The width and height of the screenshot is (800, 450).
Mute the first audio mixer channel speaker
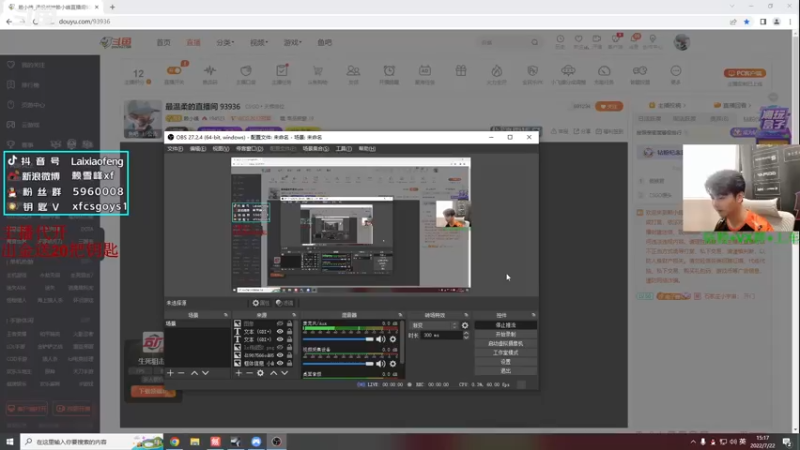tap(381, 339)
